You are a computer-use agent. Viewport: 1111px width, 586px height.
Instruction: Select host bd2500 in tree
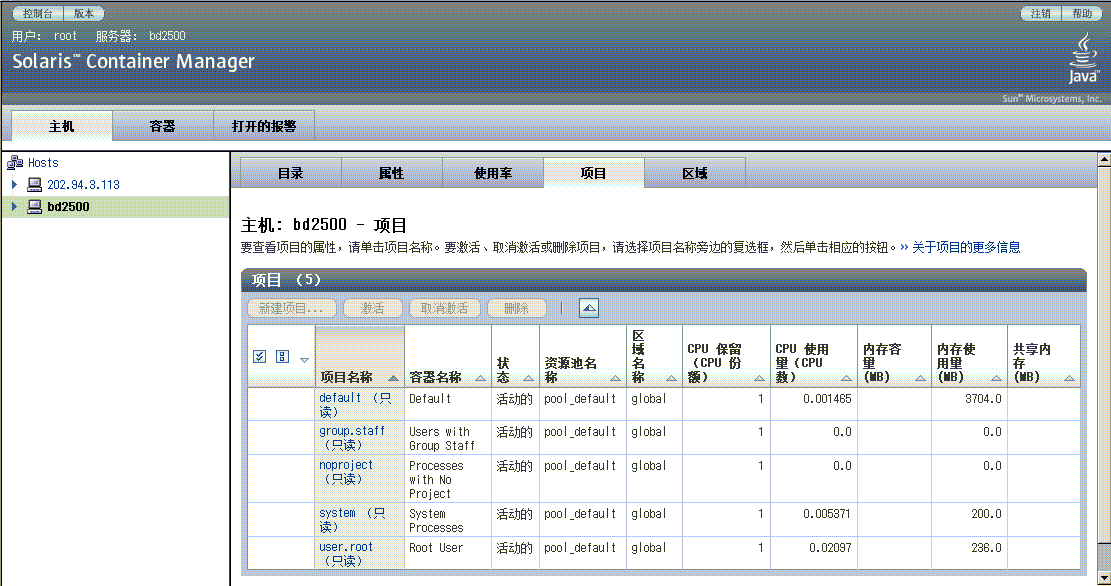click(x=68, y=207)
